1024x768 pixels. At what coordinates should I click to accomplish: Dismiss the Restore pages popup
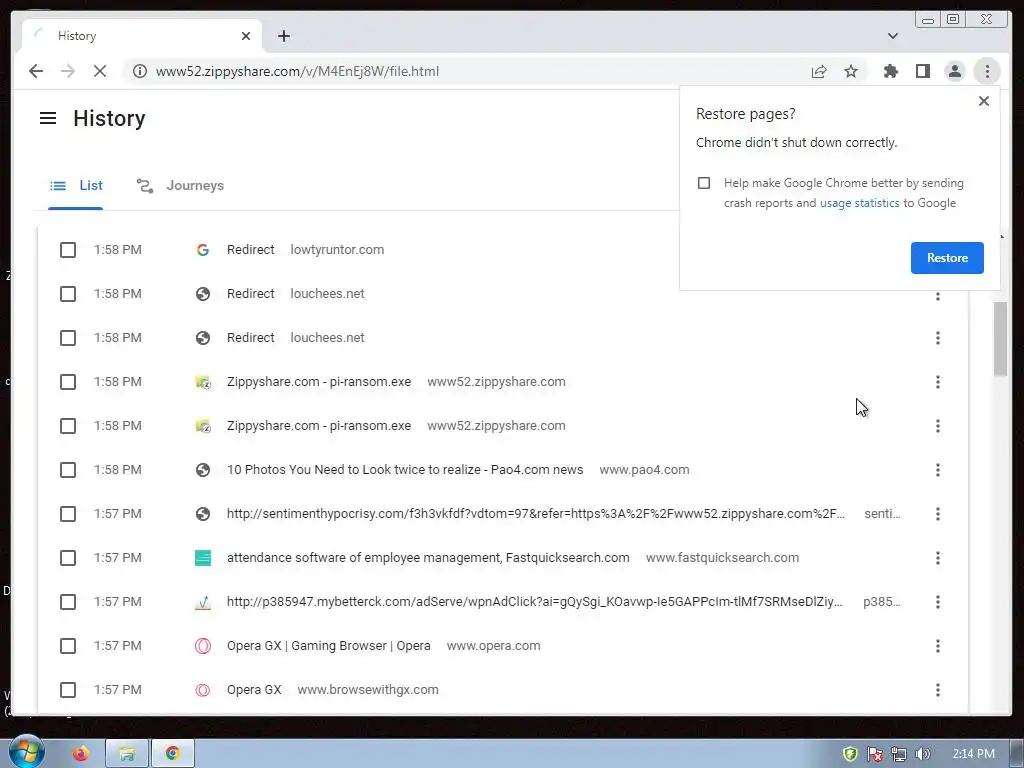984,101
